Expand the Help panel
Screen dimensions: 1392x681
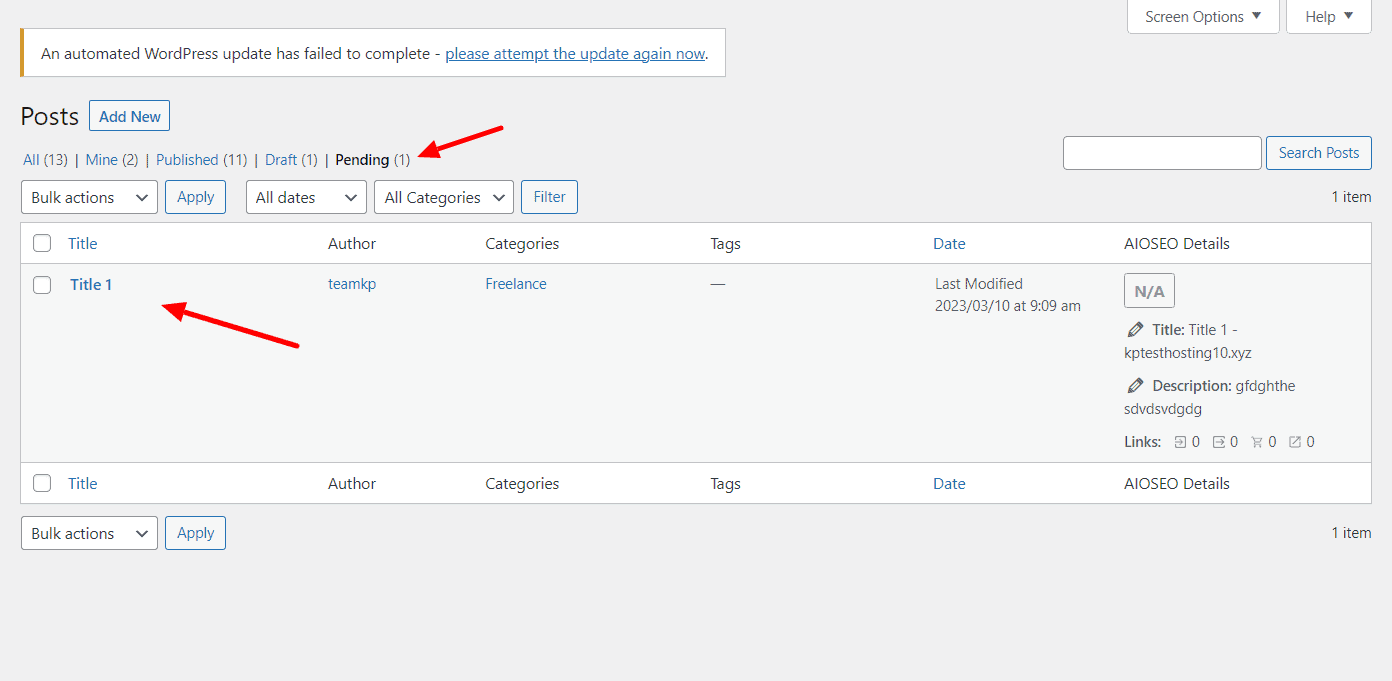tap(1329, 16)
